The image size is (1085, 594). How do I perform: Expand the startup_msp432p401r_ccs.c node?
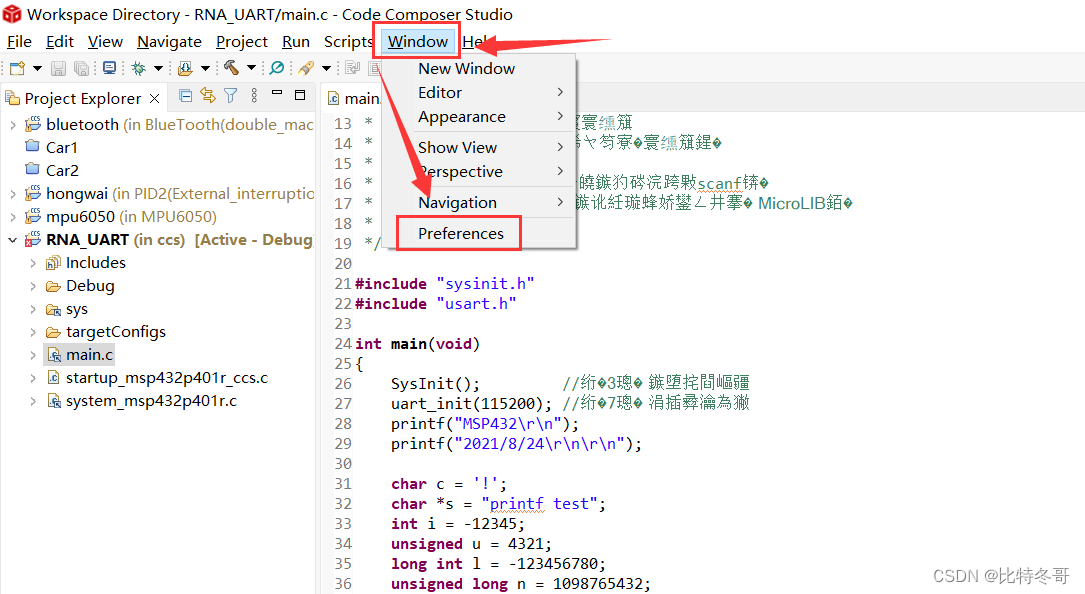33,378
